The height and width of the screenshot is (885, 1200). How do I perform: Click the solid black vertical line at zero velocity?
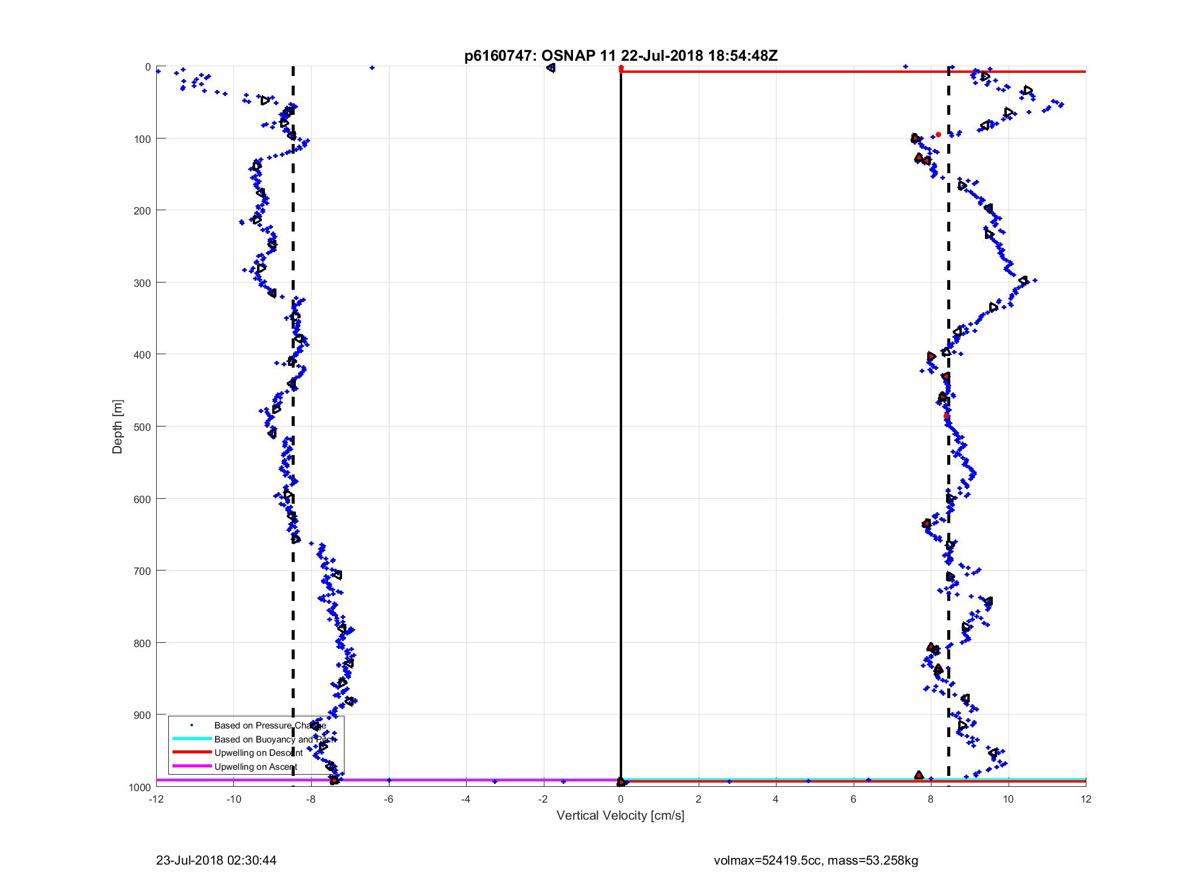[621, 426]
